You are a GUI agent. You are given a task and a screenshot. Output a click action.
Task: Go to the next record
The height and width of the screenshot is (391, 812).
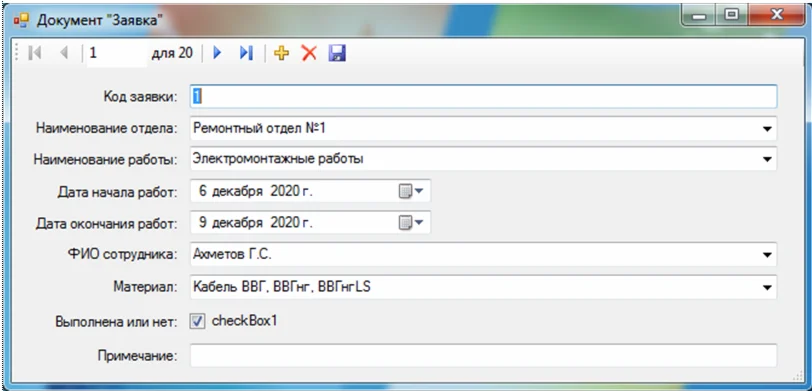(x=218, y=53)
